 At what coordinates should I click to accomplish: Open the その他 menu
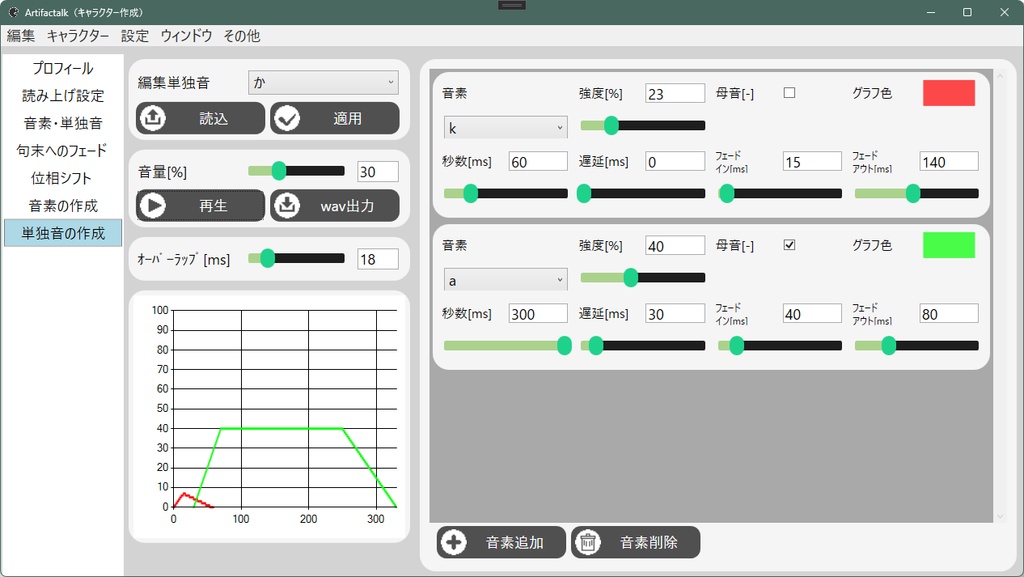[240, 35]
